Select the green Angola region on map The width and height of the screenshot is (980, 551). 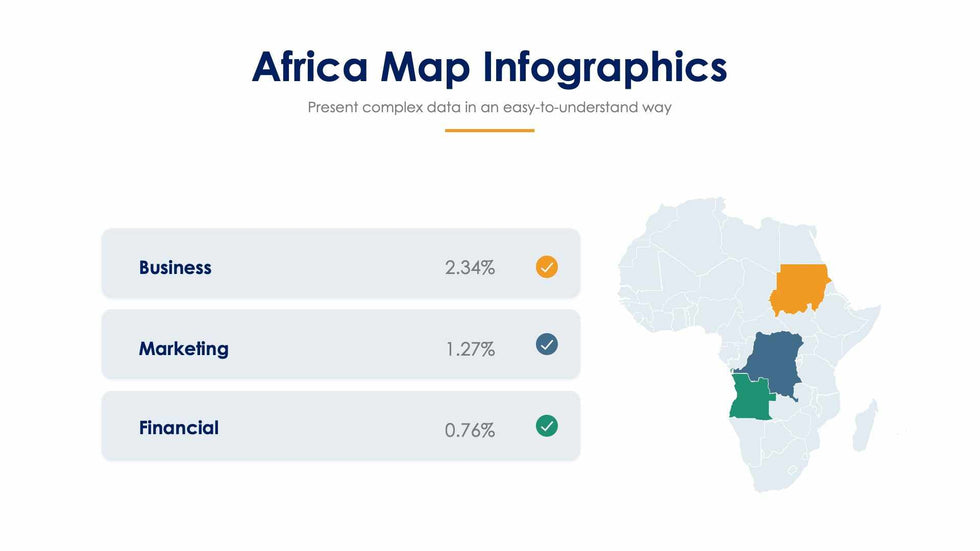[750, 398]
